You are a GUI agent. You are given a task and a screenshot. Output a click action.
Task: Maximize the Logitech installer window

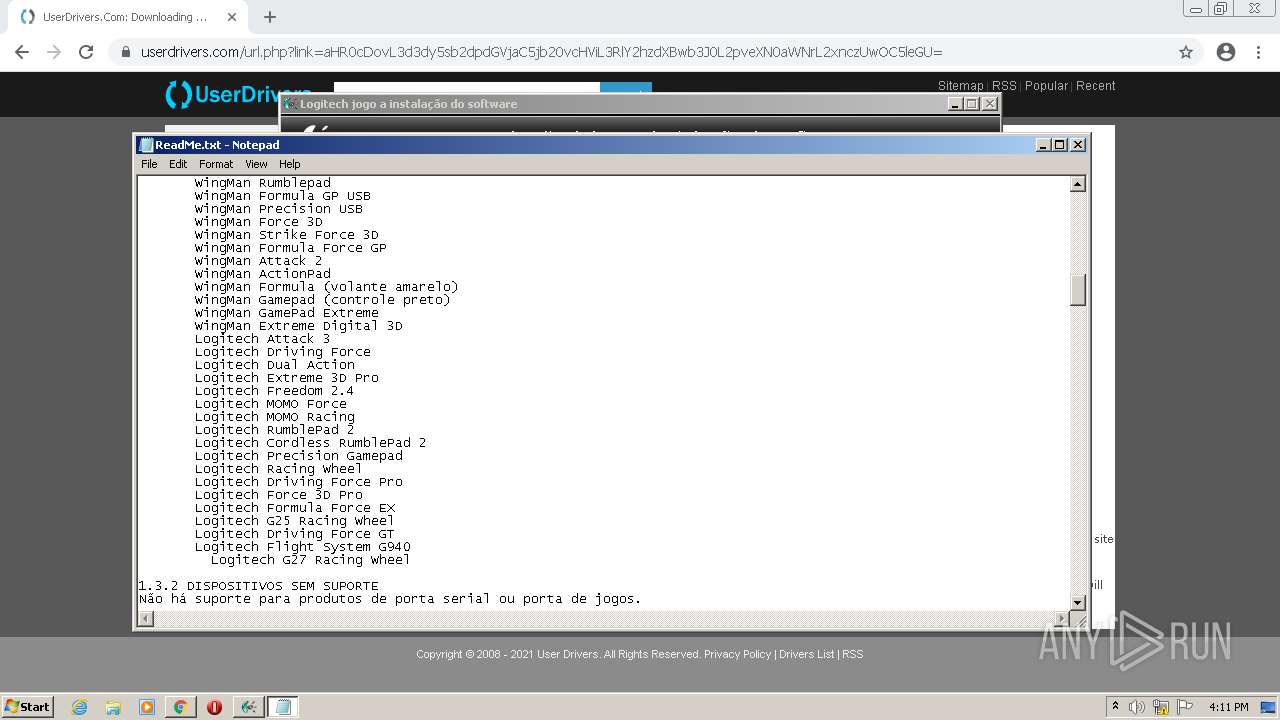click(x=972, y=104)
